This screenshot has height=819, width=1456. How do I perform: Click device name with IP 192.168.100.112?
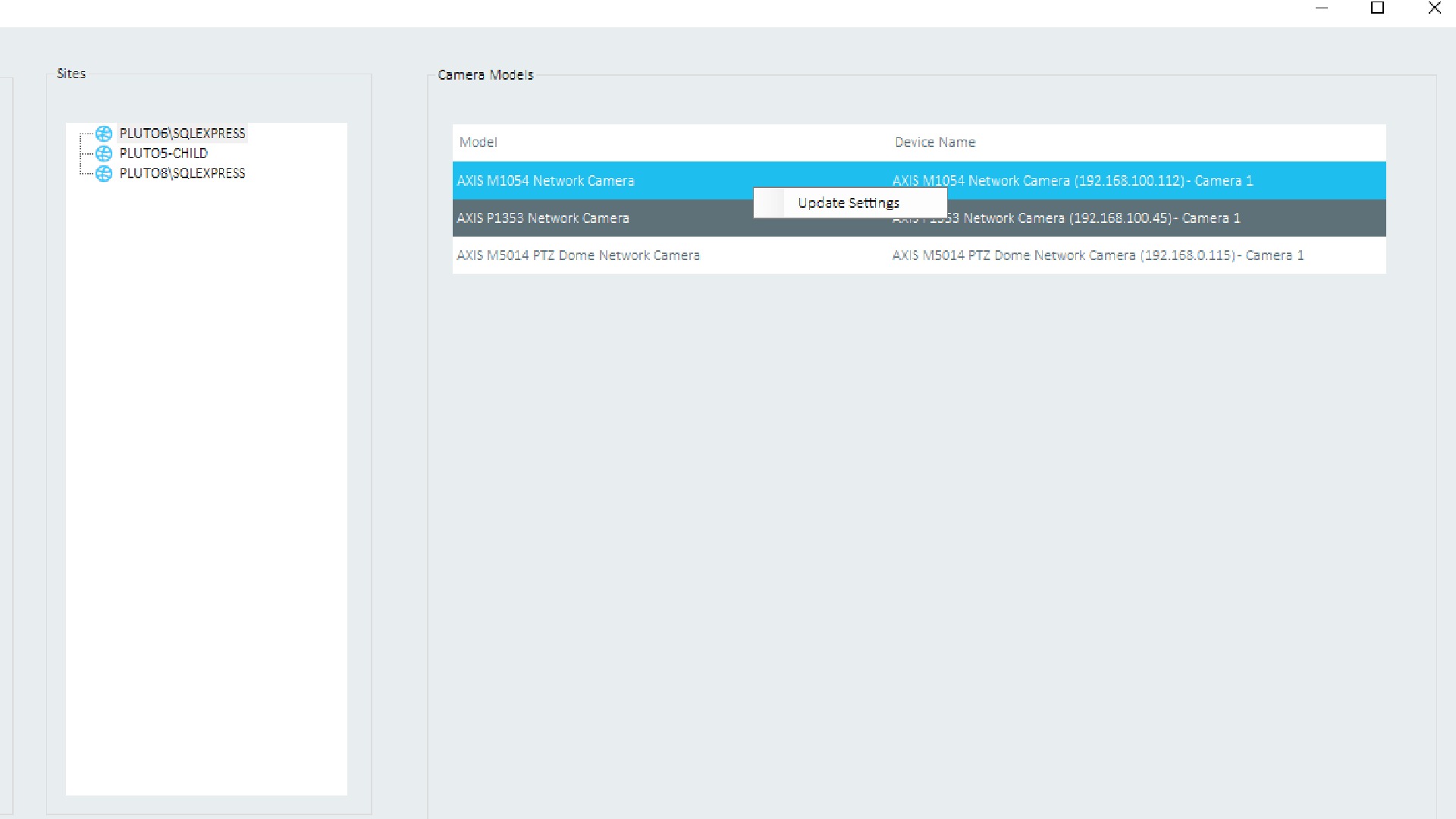(x=1072, y=180)
